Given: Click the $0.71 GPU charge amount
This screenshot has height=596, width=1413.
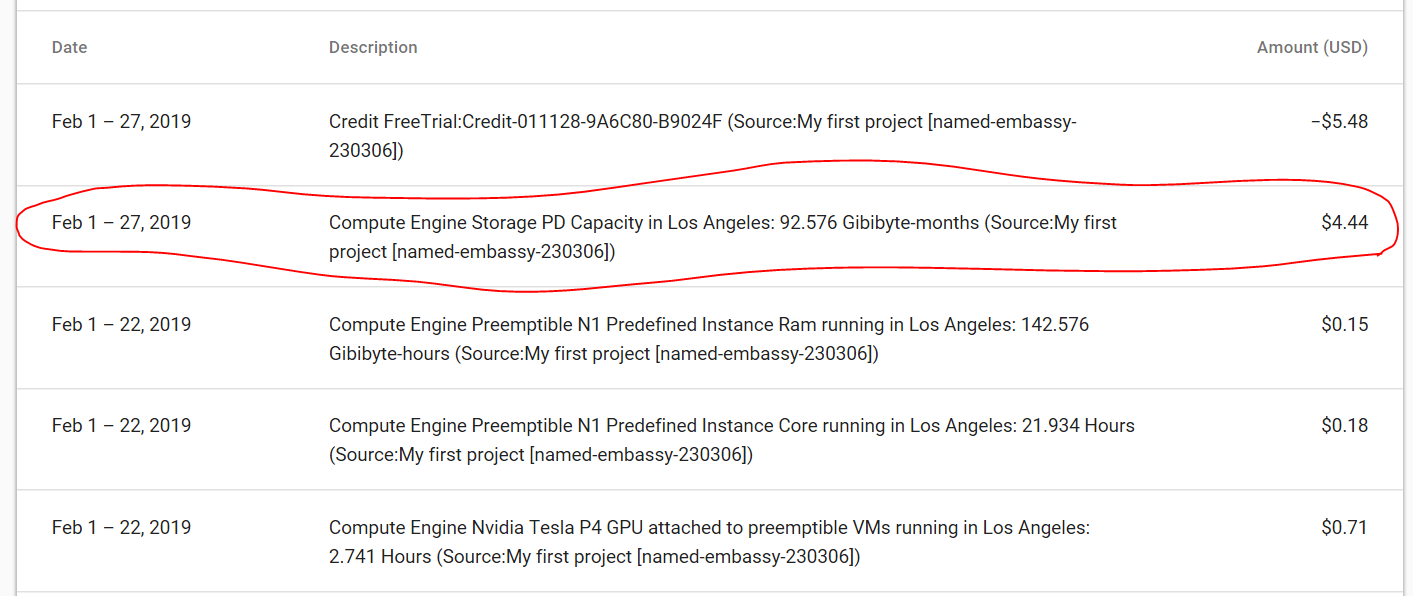Looking at the screenshot, I should point(1344,527).
